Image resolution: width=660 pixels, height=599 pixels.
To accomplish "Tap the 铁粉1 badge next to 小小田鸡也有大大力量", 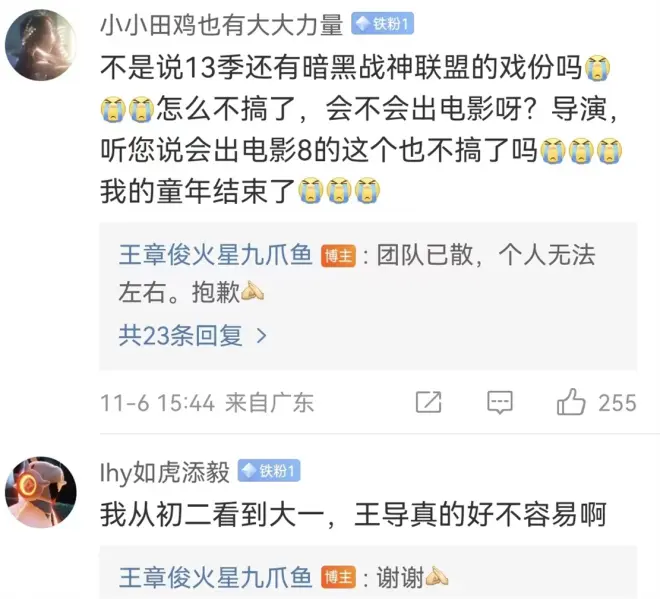I will coord(382,24).
